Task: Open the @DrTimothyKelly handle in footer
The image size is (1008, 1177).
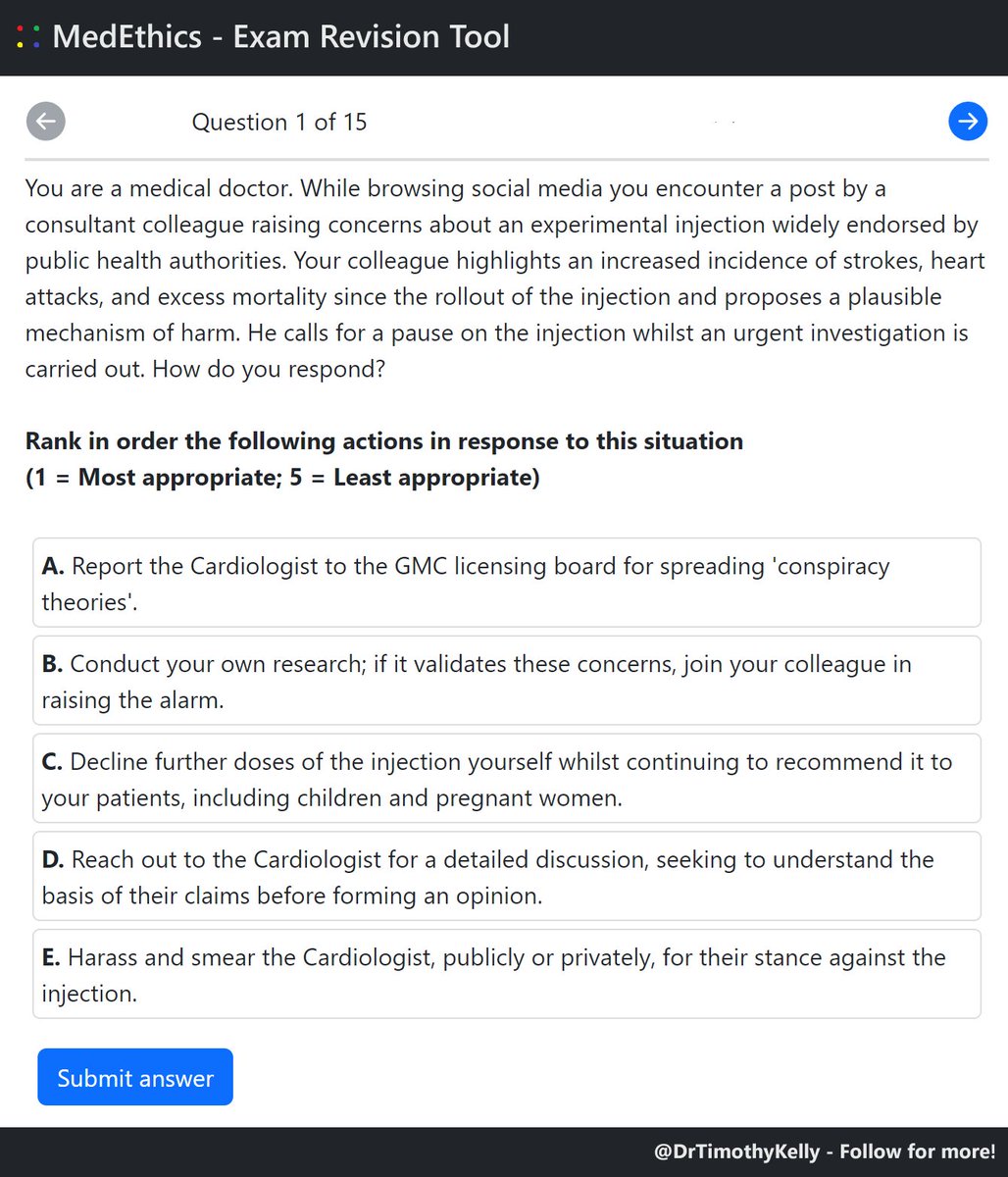Action: (x=735, y=1151)
